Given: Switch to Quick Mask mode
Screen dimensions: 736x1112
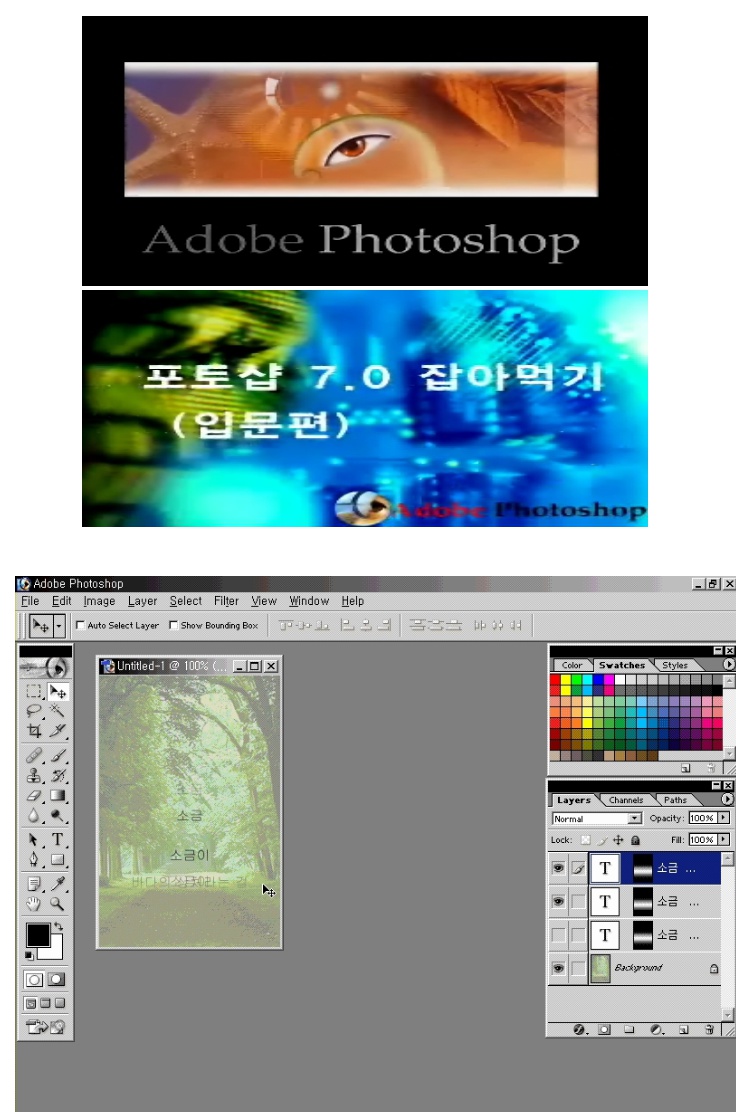Looking at the screenshot, I should coord(57,979).
